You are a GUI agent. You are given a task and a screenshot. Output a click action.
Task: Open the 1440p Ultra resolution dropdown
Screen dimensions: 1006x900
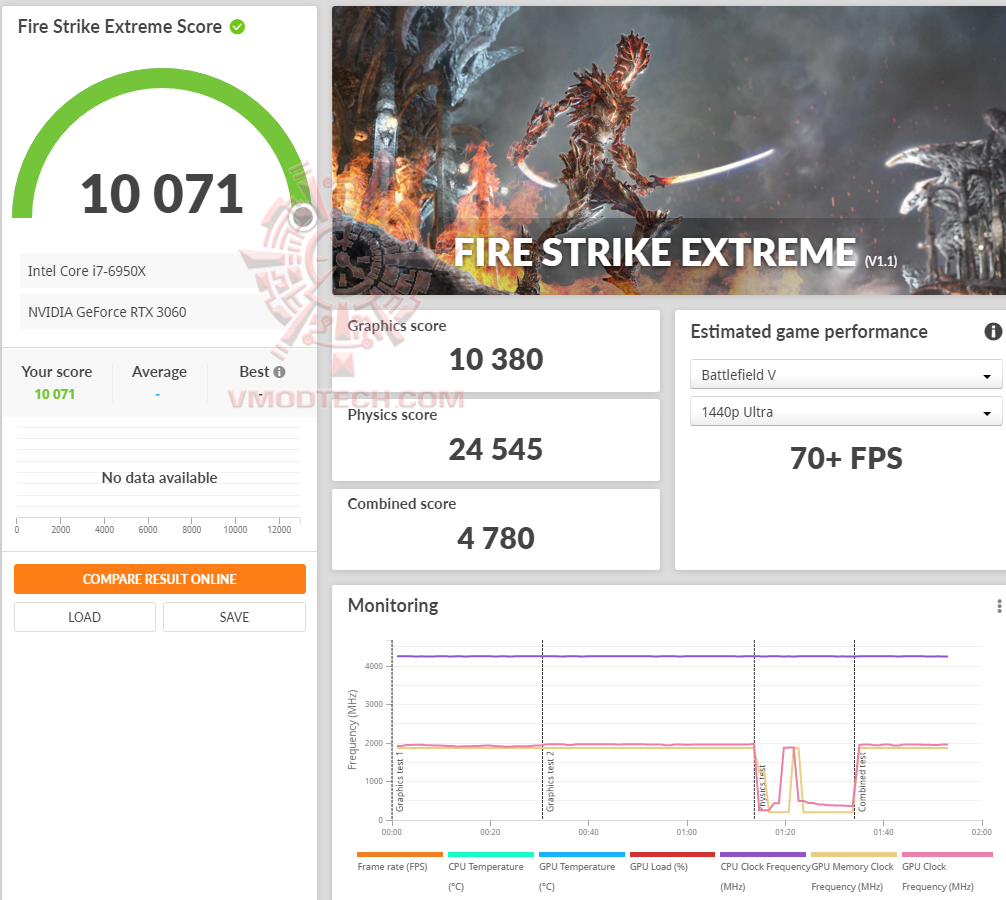coord(845,411)
